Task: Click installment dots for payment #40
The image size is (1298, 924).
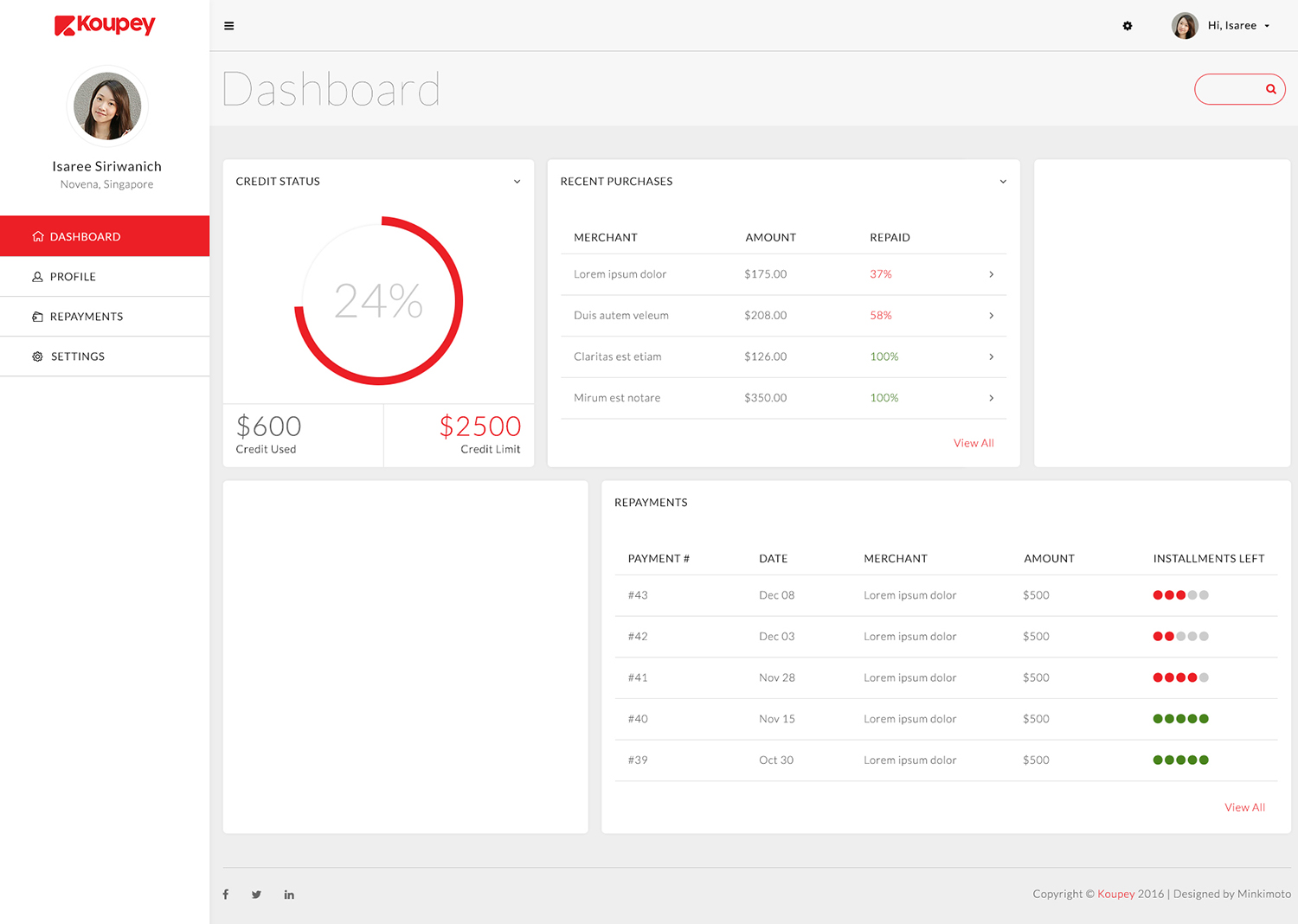Action: (x=1181, y=719)
